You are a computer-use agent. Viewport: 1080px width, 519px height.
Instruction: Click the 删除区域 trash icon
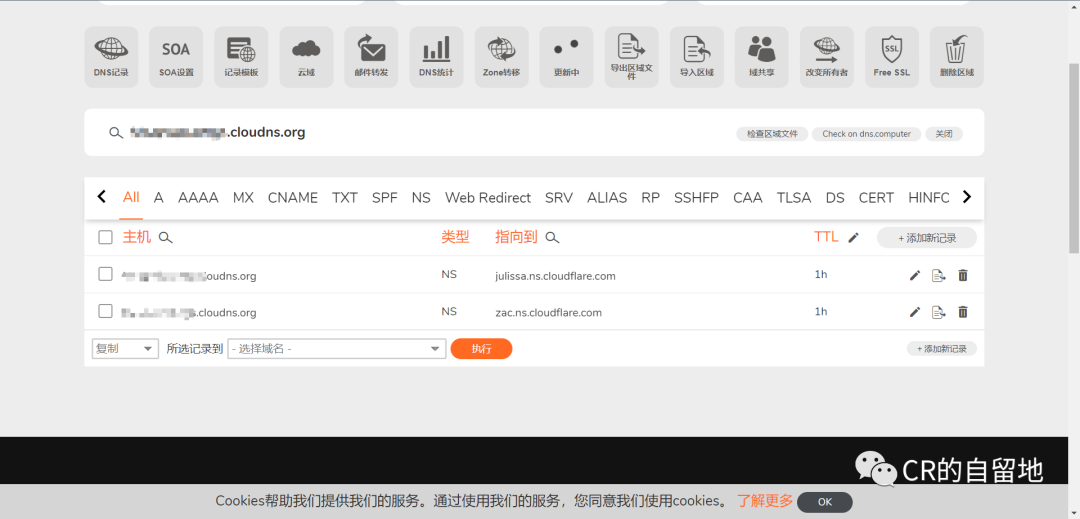point(956,56)
